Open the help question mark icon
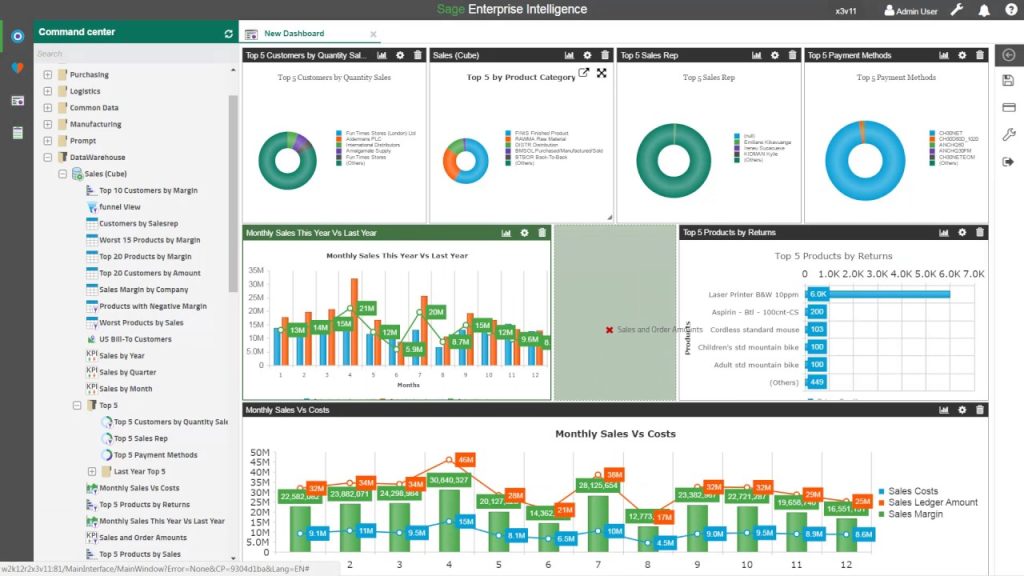This screenshot has height=576, width=1024. (x=1009, y=10)
